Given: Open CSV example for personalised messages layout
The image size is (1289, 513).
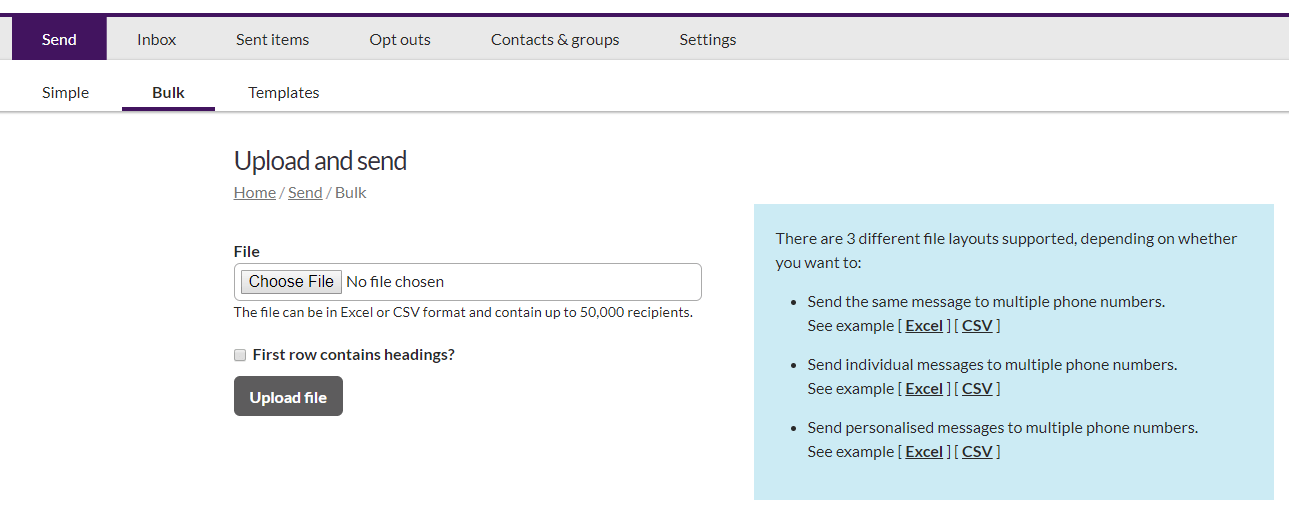Looking at the screenshot, I should pyautogui.click(x=977, y=452).
